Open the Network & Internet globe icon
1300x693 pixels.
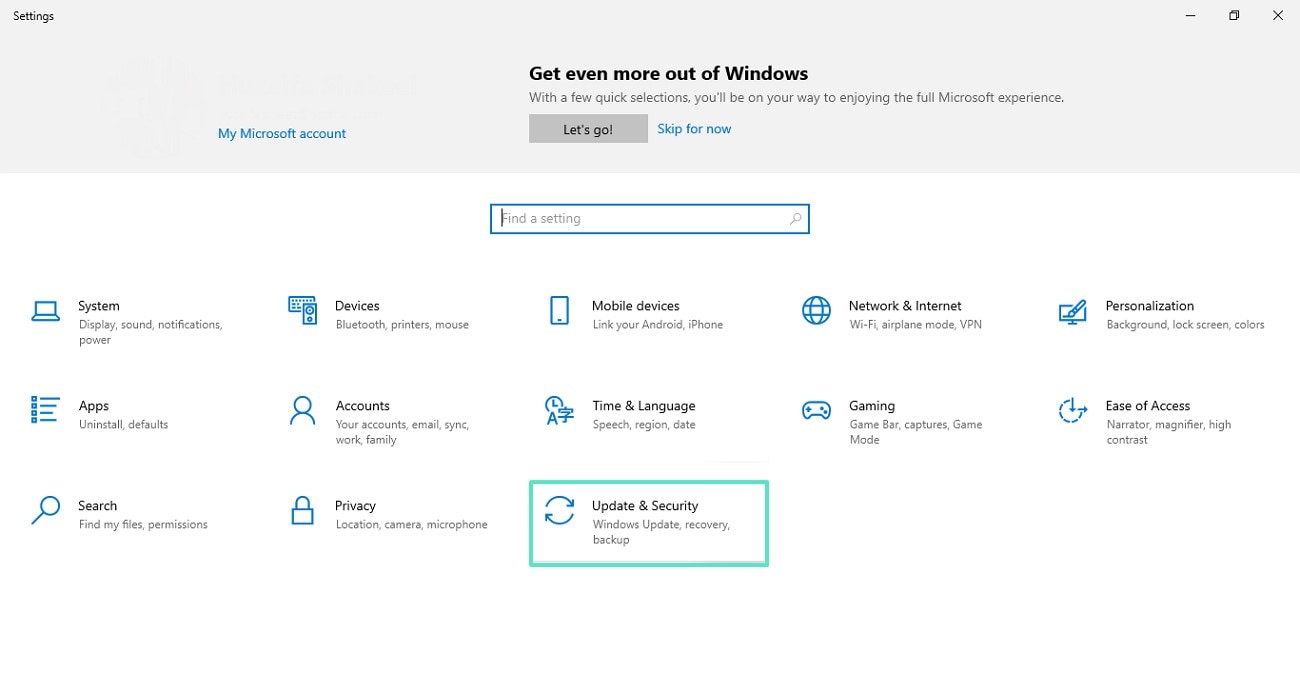pyautogui.click(x=816, y=311)
